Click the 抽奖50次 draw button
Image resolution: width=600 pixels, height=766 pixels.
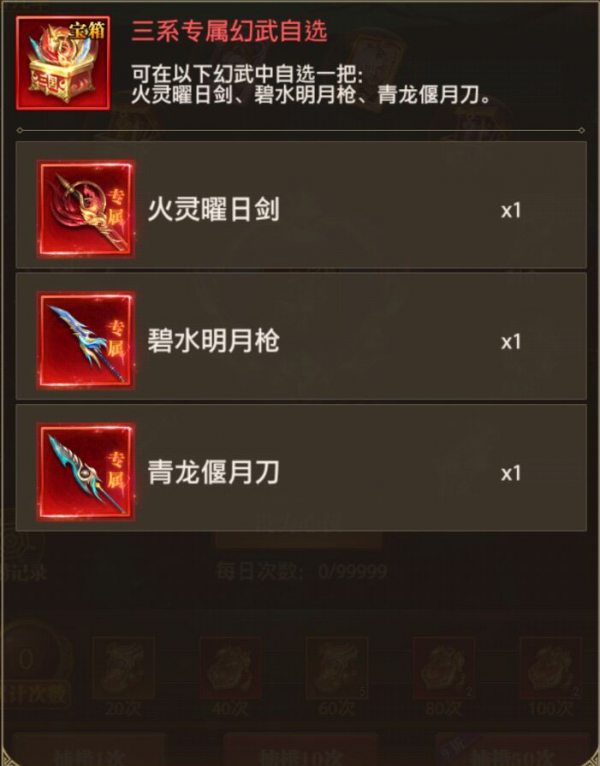tap(512, 749)
